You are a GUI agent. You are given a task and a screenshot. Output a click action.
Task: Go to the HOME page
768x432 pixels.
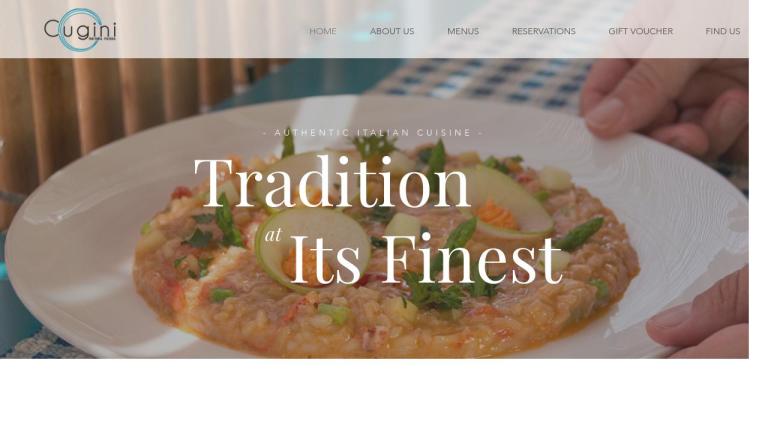pyautogui.click(x=323, y=31)
